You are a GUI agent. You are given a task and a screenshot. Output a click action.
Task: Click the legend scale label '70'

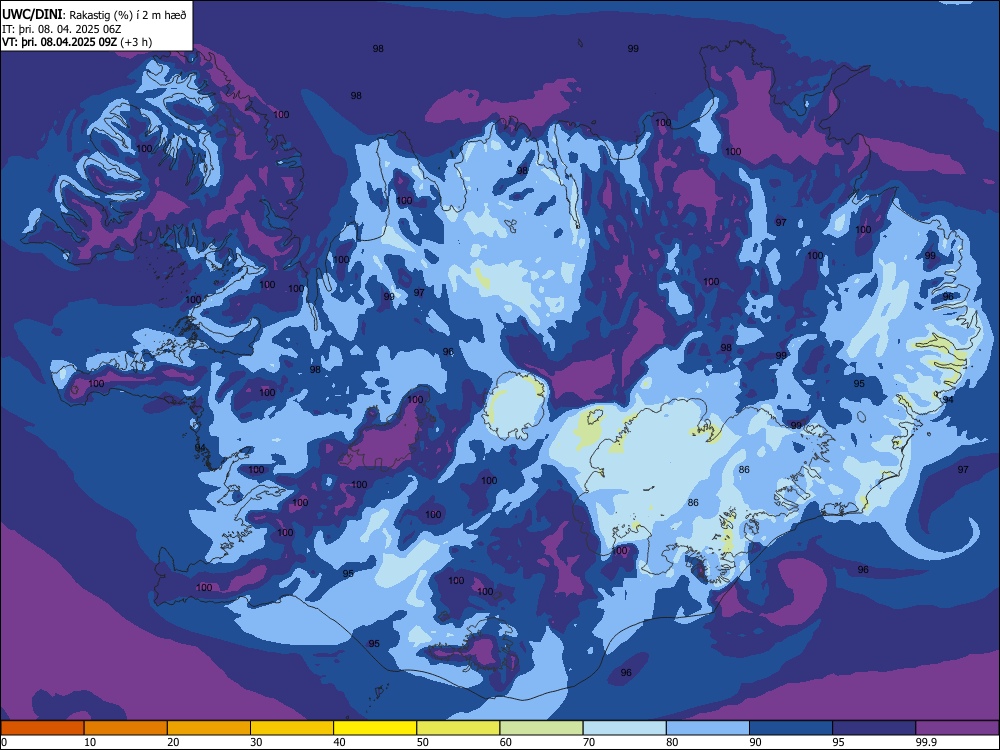pos(589,742)
